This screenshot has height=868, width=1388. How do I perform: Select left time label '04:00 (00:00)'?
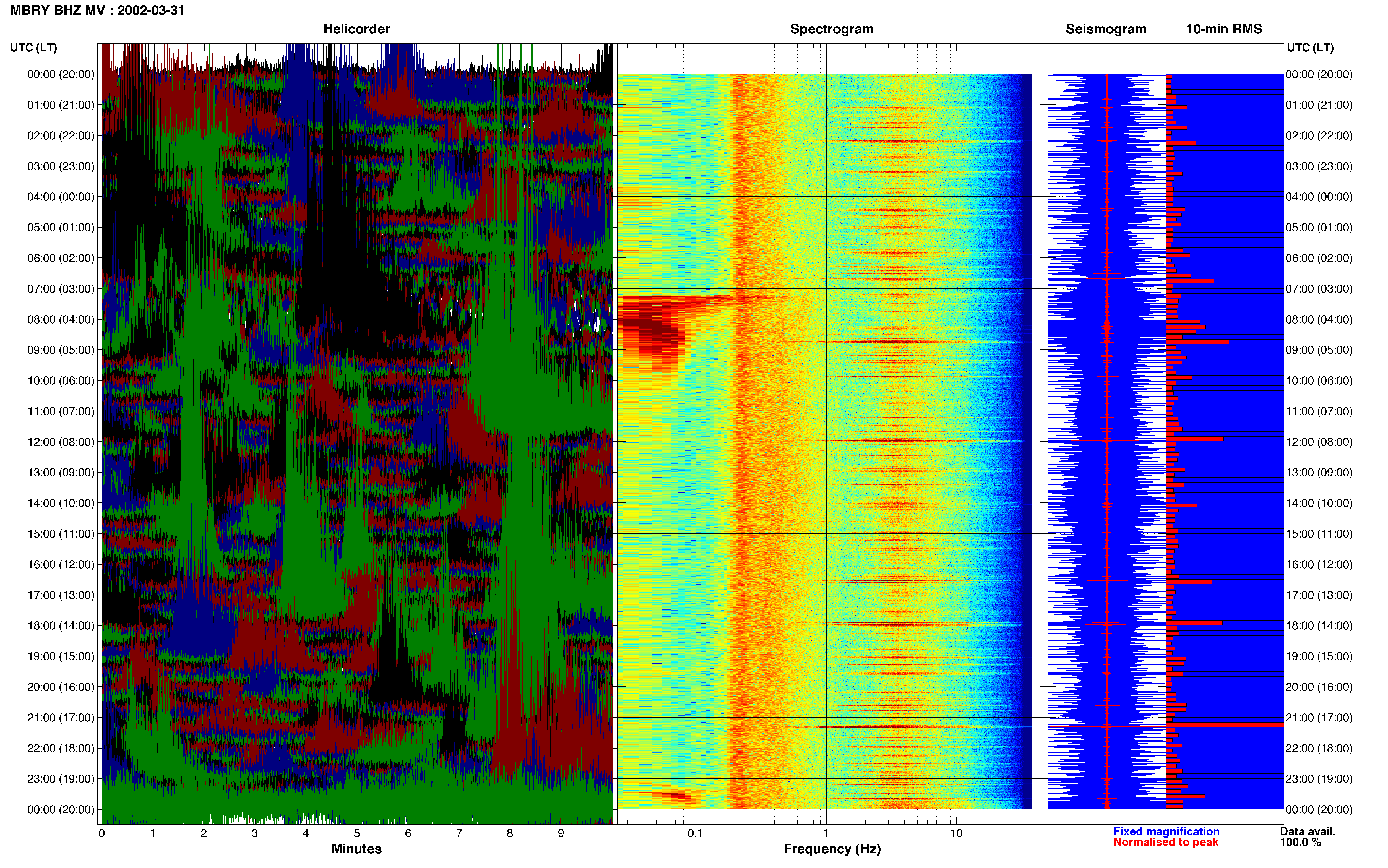point(61,197)
